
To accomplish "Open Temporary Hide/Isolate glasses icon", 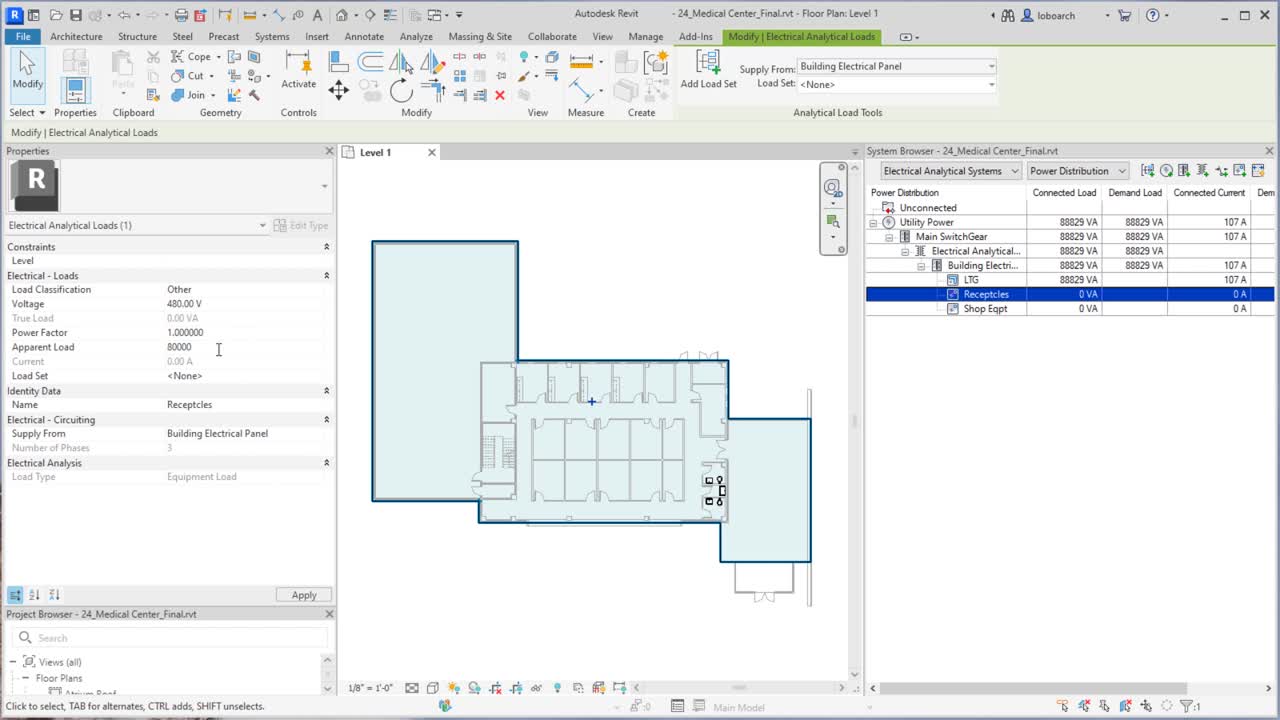I will (x=537, y=688).
